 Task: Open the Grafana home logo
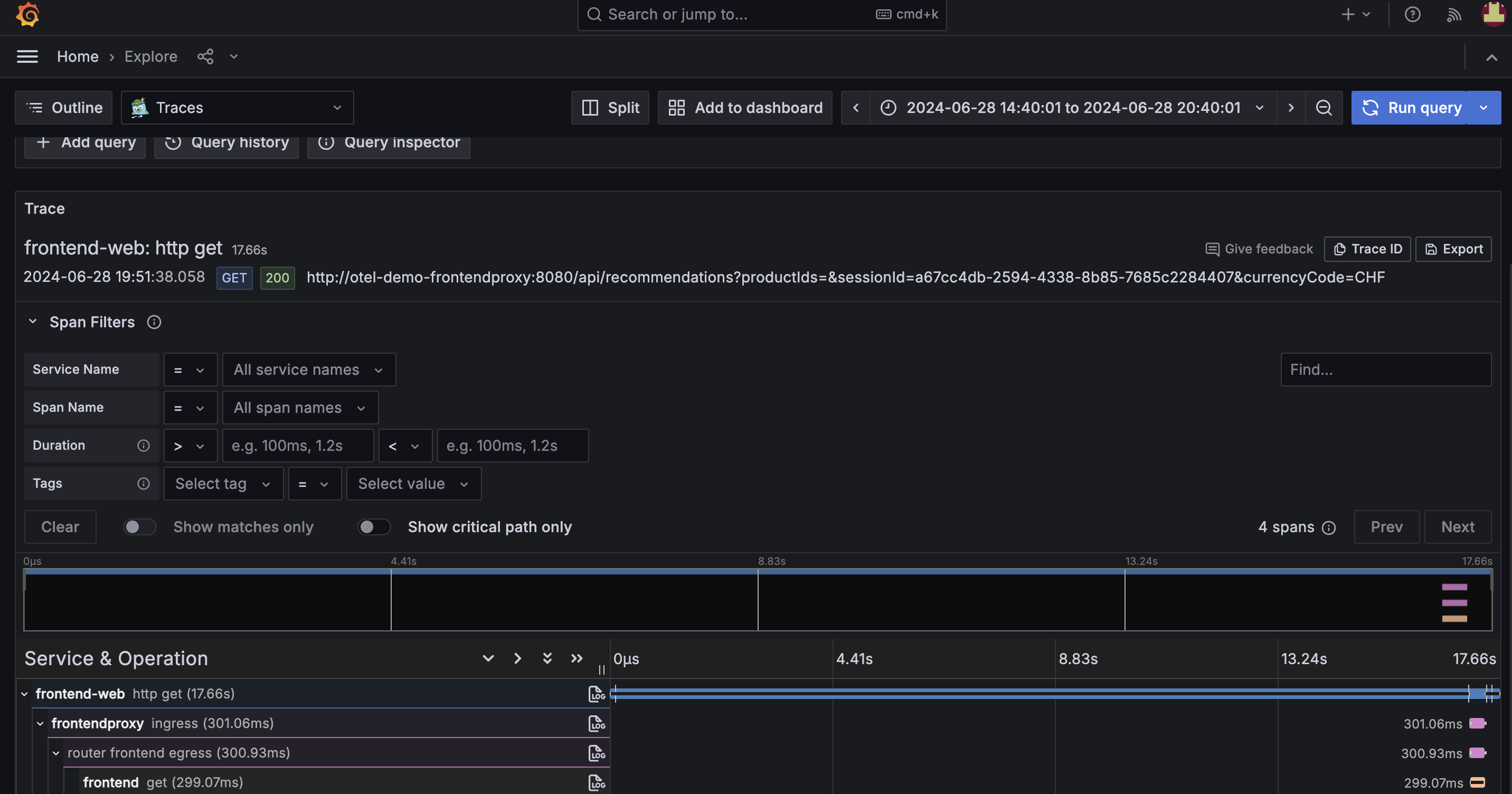click(x=27, y=14)
